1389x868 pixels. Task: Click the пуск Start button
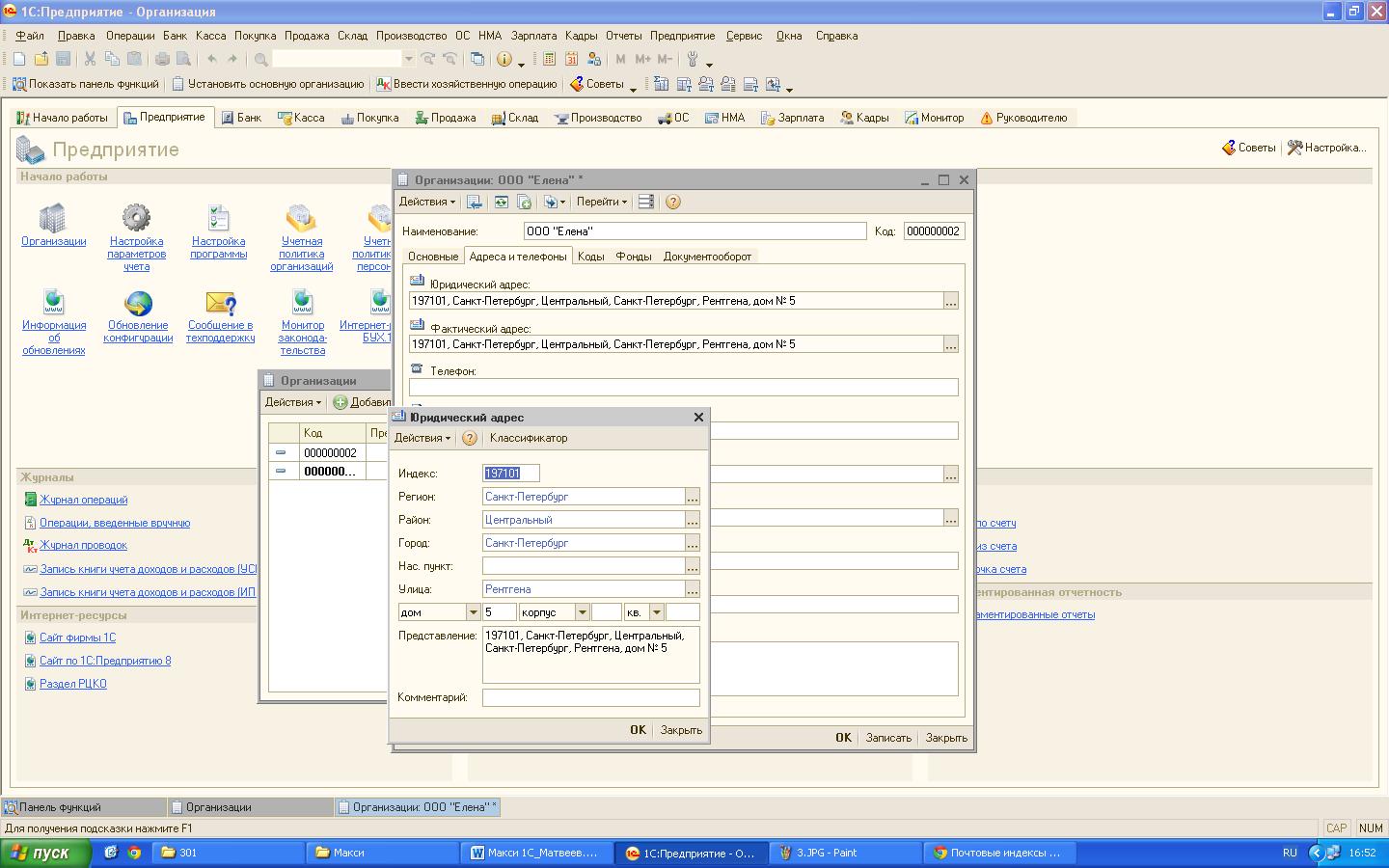click(x=46, y=853)
